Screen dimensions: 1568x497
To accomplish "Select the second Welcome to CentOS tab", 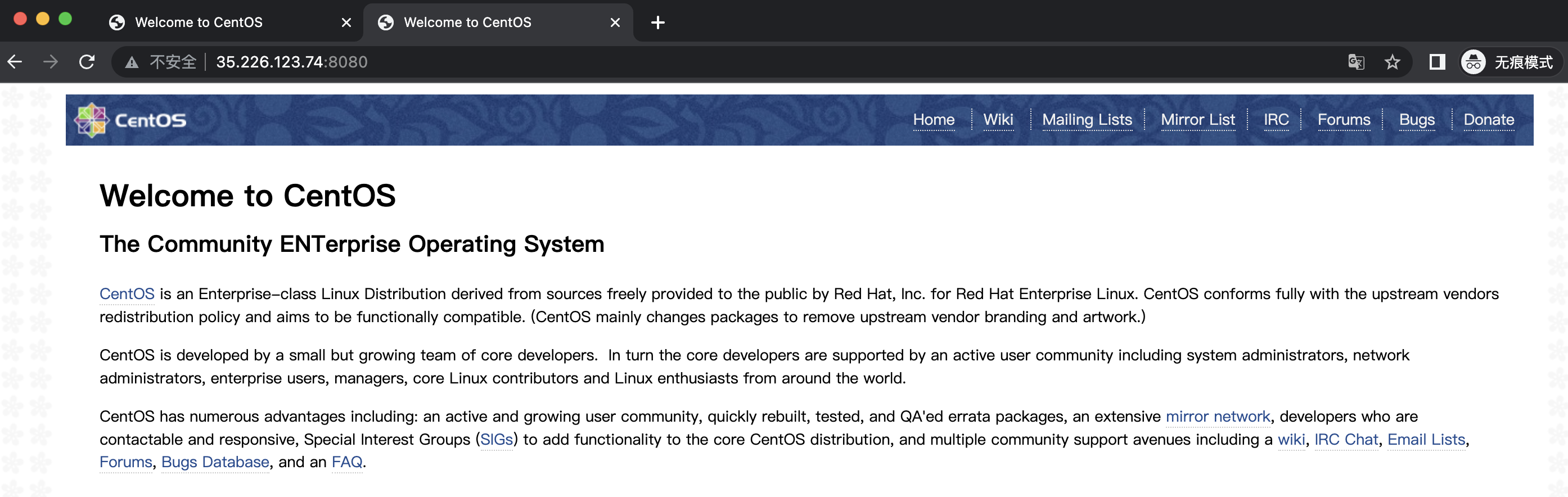I will 498,22.
